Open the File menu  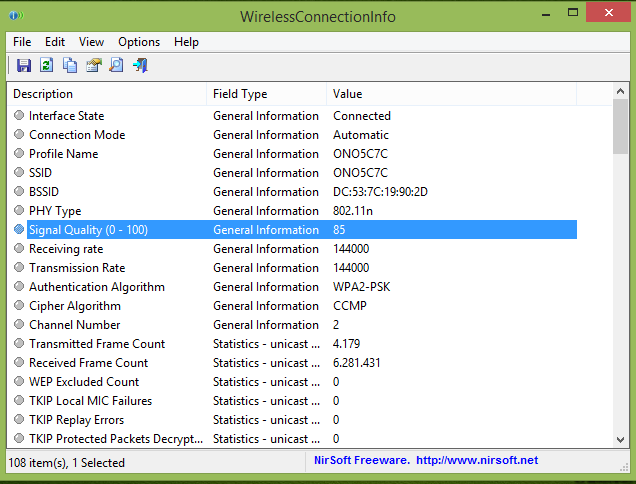coord(22,42)
